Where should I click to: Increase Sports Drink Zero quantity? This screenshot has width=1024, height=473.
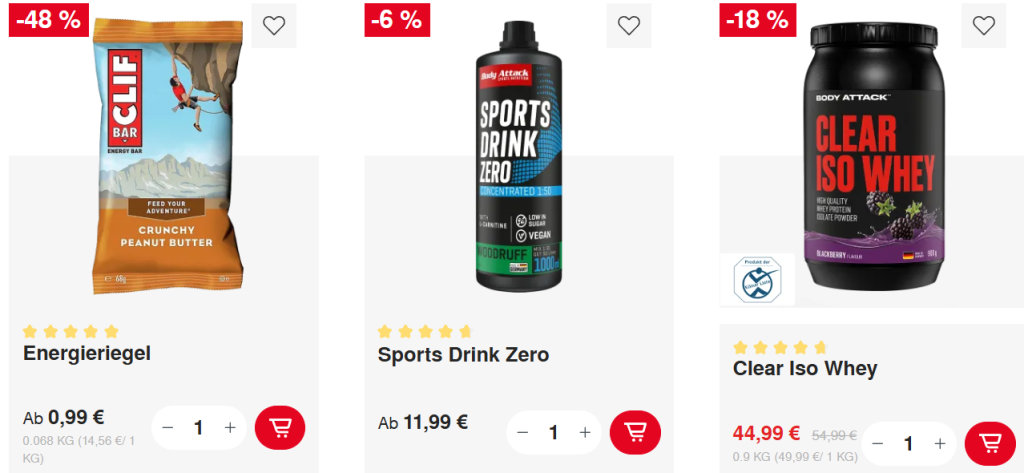(585, 433)
